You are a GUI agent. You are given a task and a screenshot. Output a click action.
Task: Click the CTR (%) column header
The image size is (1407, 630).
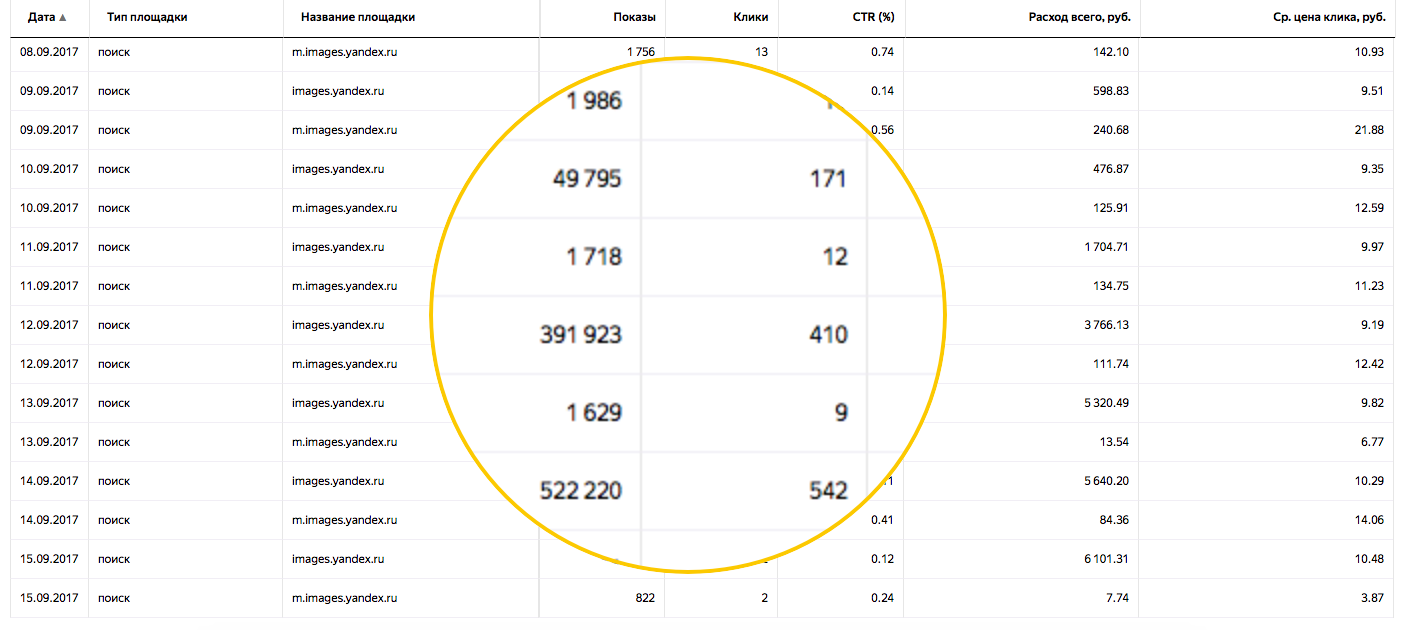click(x=871, y=17)
